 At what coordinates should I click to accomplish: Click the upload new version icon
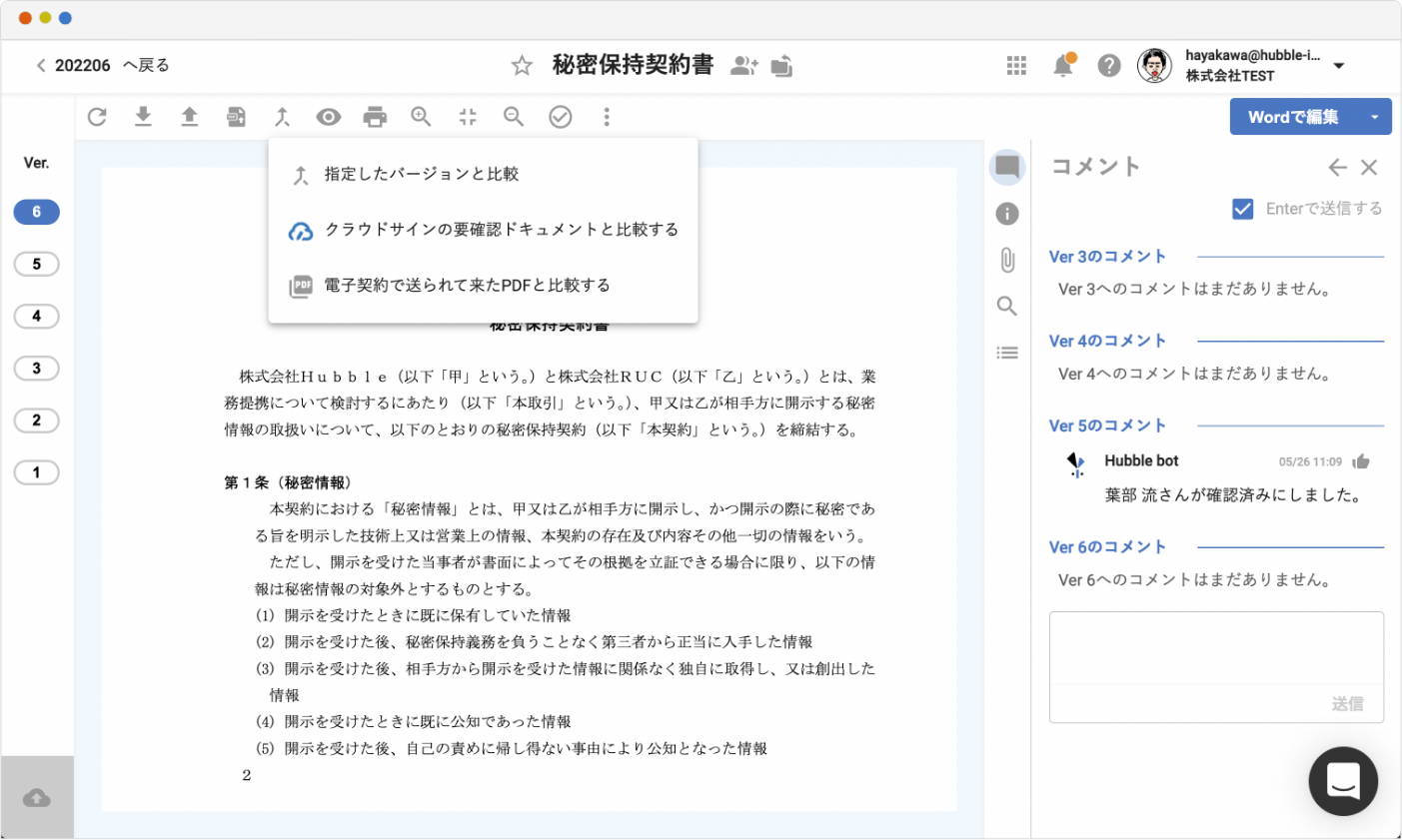click(x=189, y=117)
